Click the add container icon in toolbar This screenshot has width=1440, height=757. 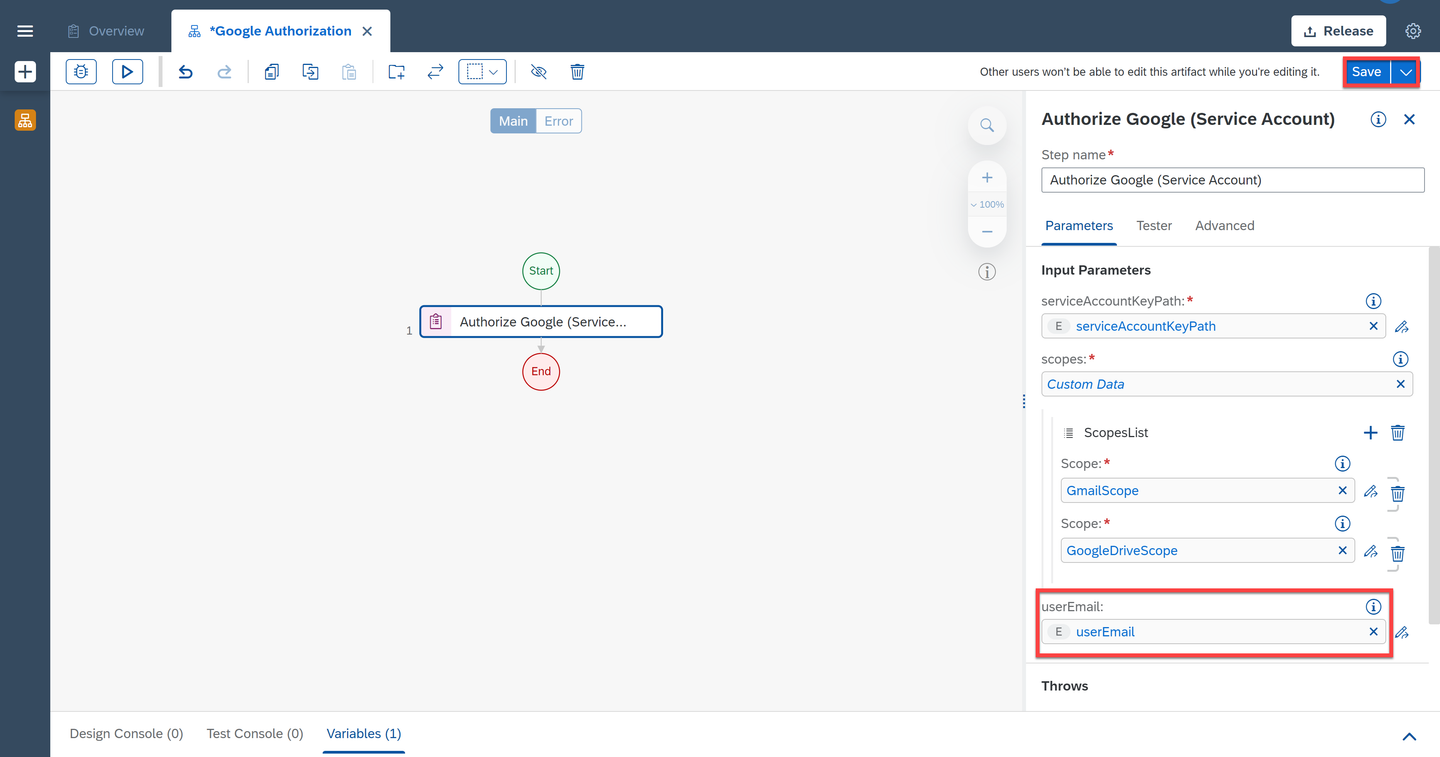point(396,72)
